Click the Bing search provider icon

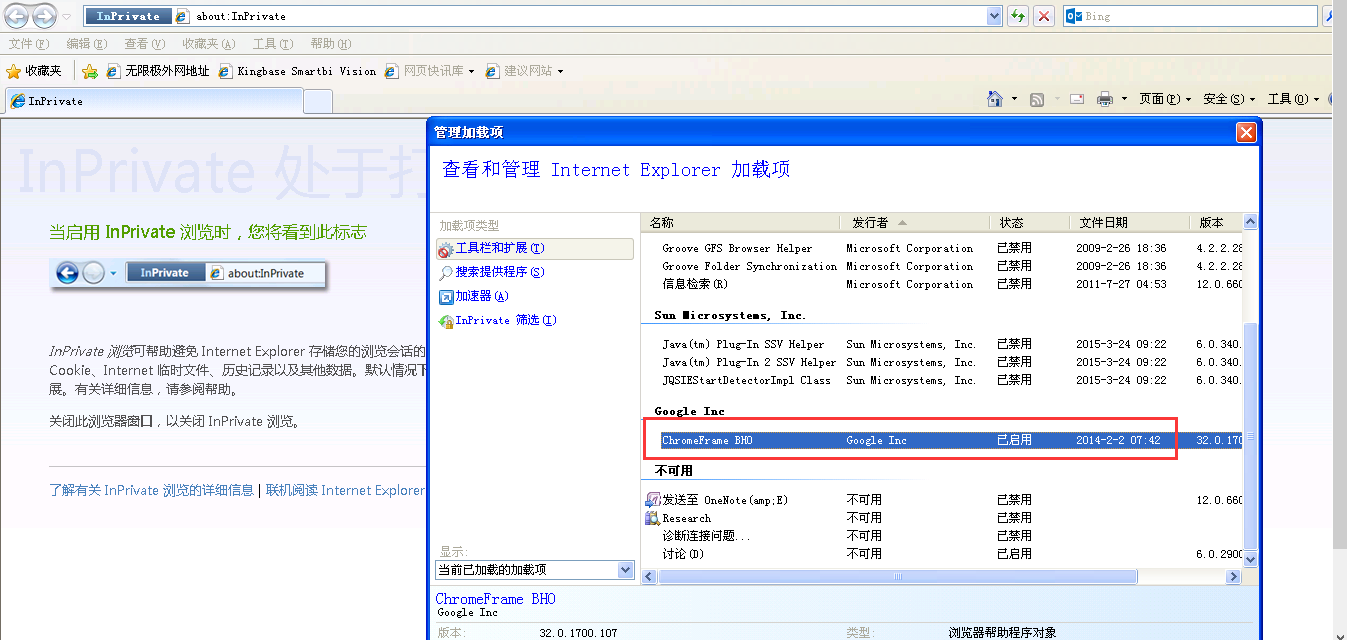tap(1074, 16)
